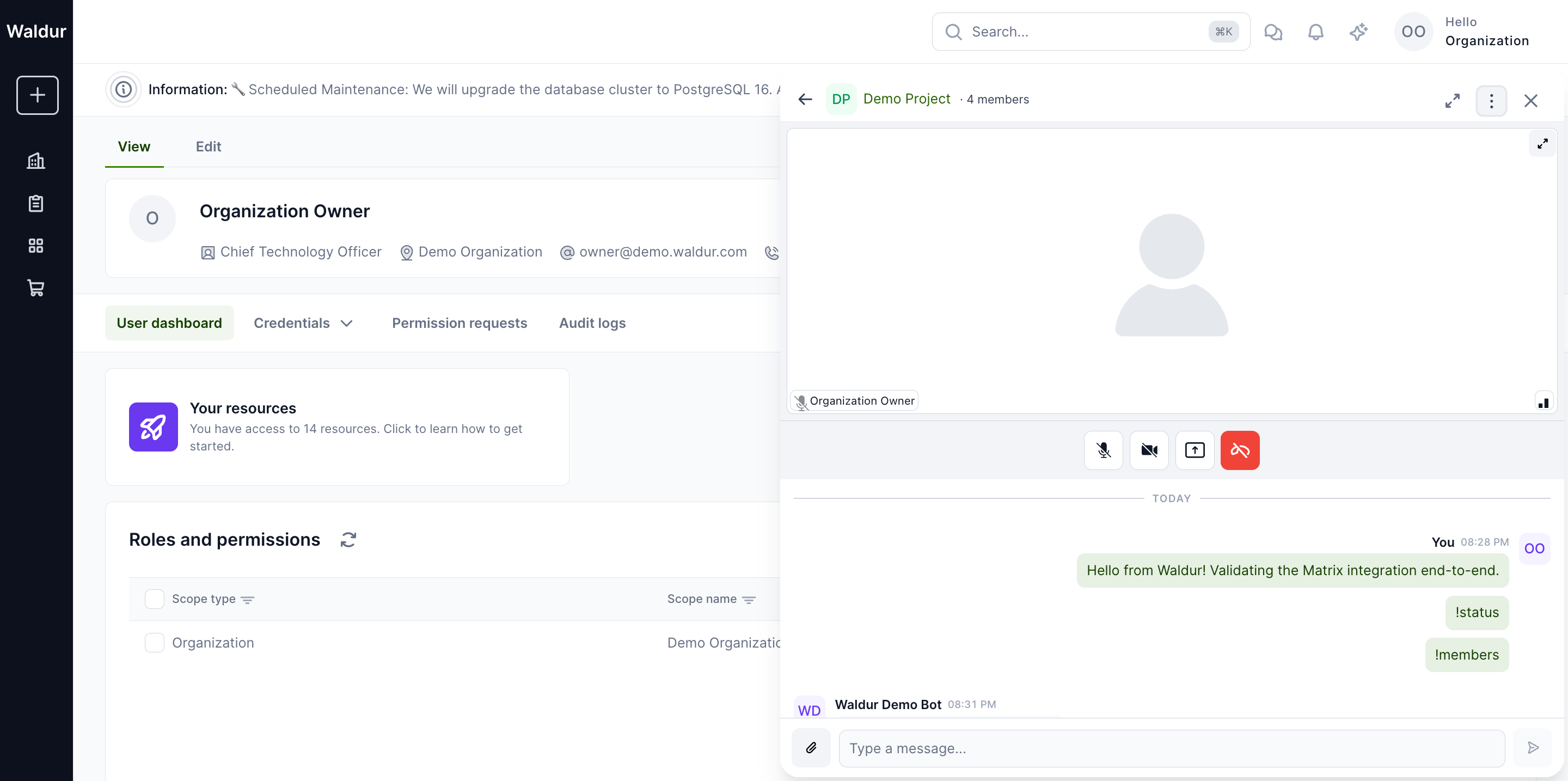Open the organizations building icon in sidebar

click(x=36, y=161)
